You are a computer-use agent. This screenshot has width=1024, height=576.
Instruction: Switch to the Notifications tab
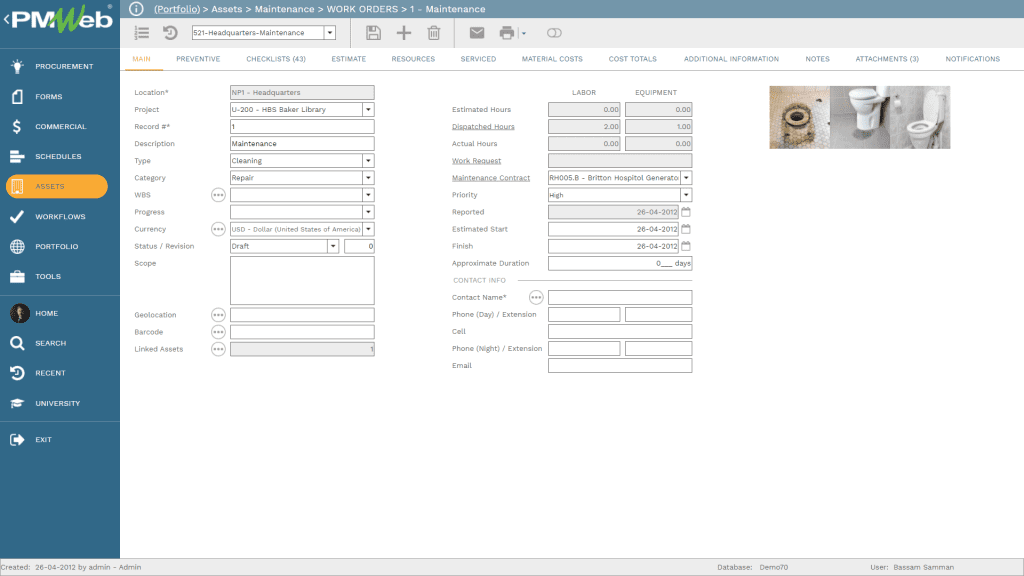click(972, 59)
